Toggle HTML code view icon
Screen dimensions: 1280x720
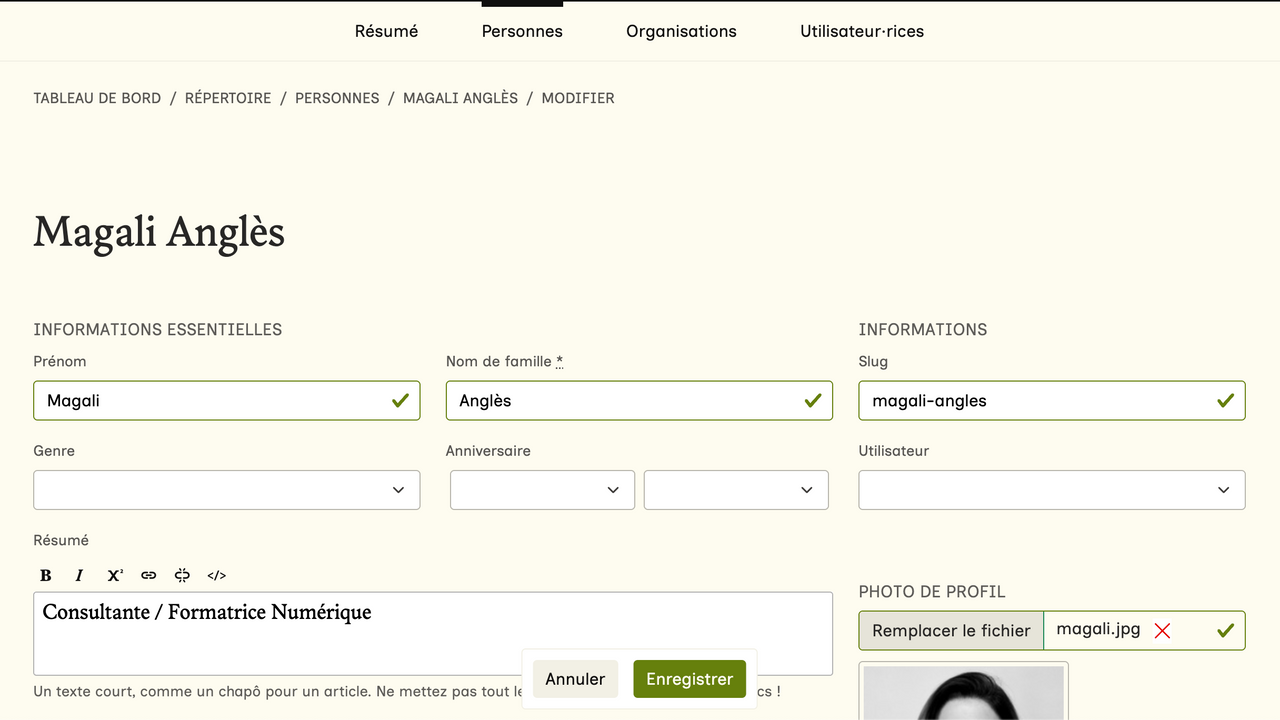coord(216,575)
